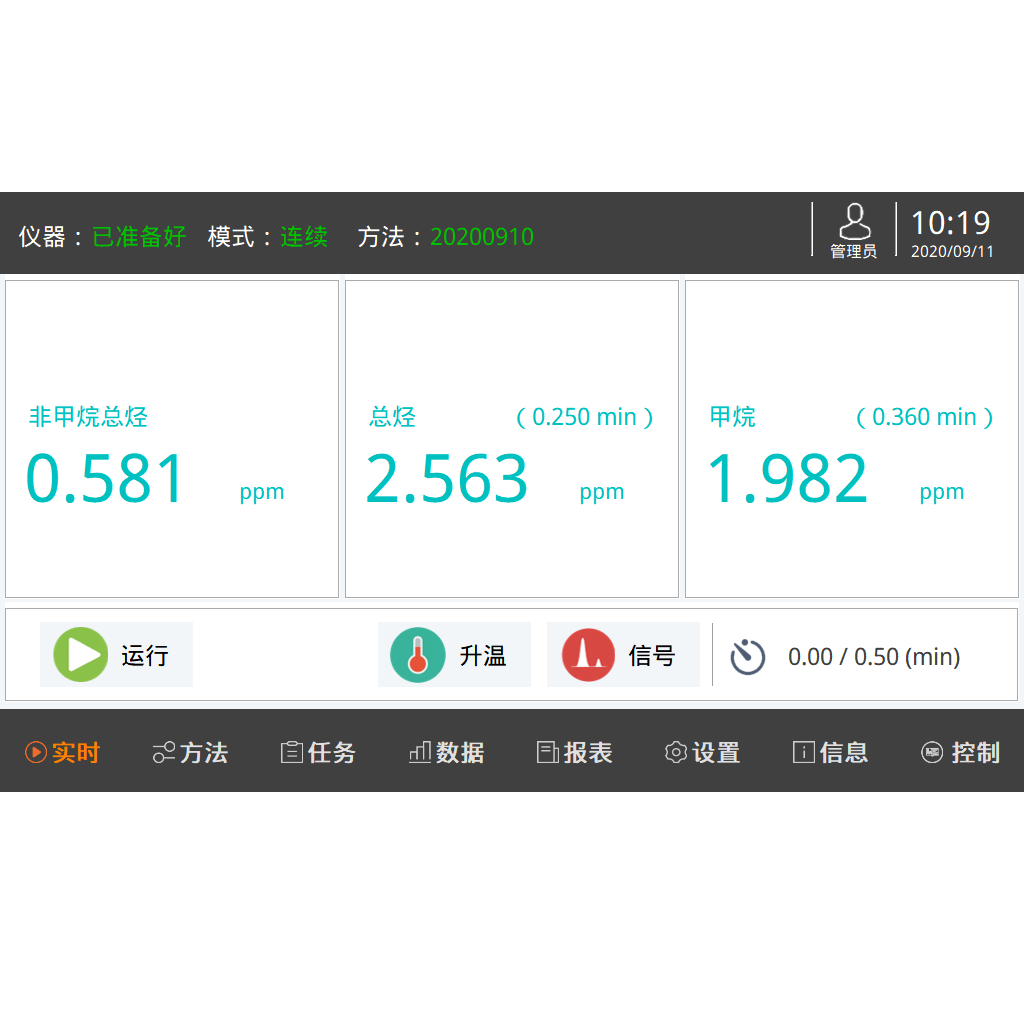Click the 10:19 clock display

(950, 223)
